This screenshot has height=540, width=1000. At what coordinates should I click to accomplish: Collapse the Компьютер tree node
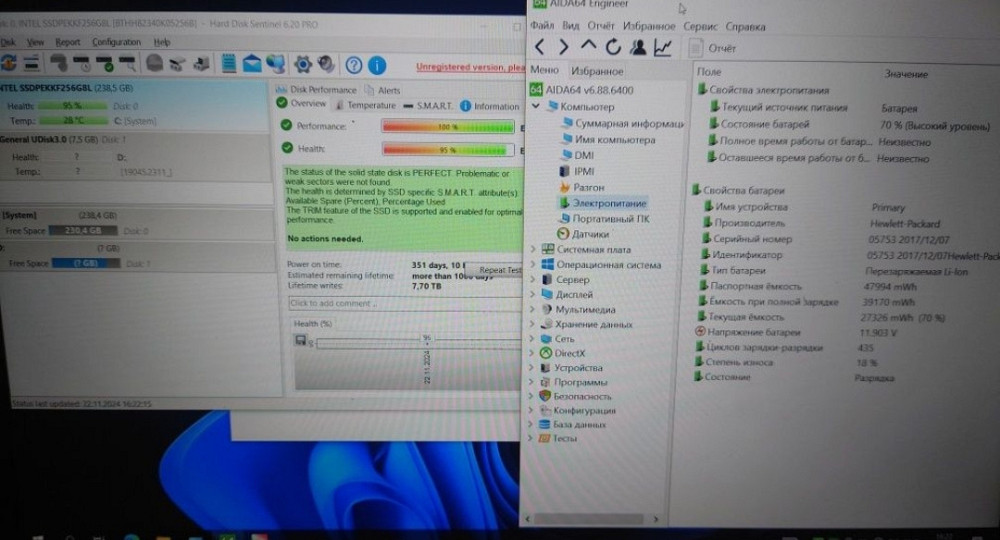536,106
